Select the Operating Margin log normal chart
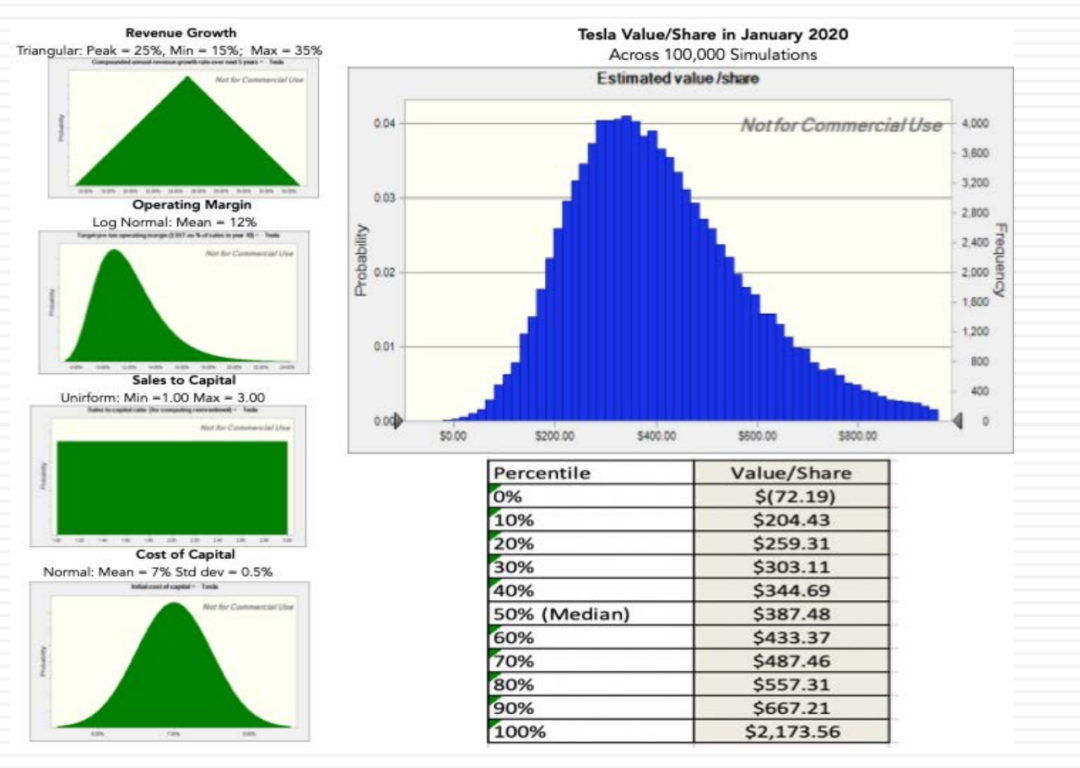 click(x=175, y=302)
